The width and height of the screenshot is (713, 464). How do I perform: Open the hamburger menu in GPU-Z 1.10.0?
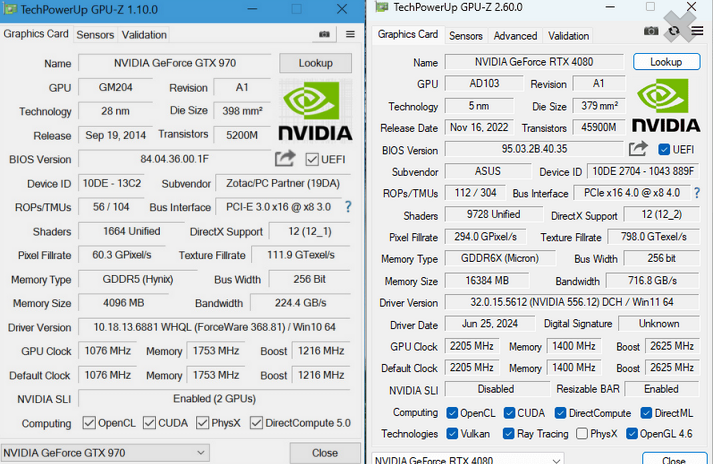(x=350, y=34)
